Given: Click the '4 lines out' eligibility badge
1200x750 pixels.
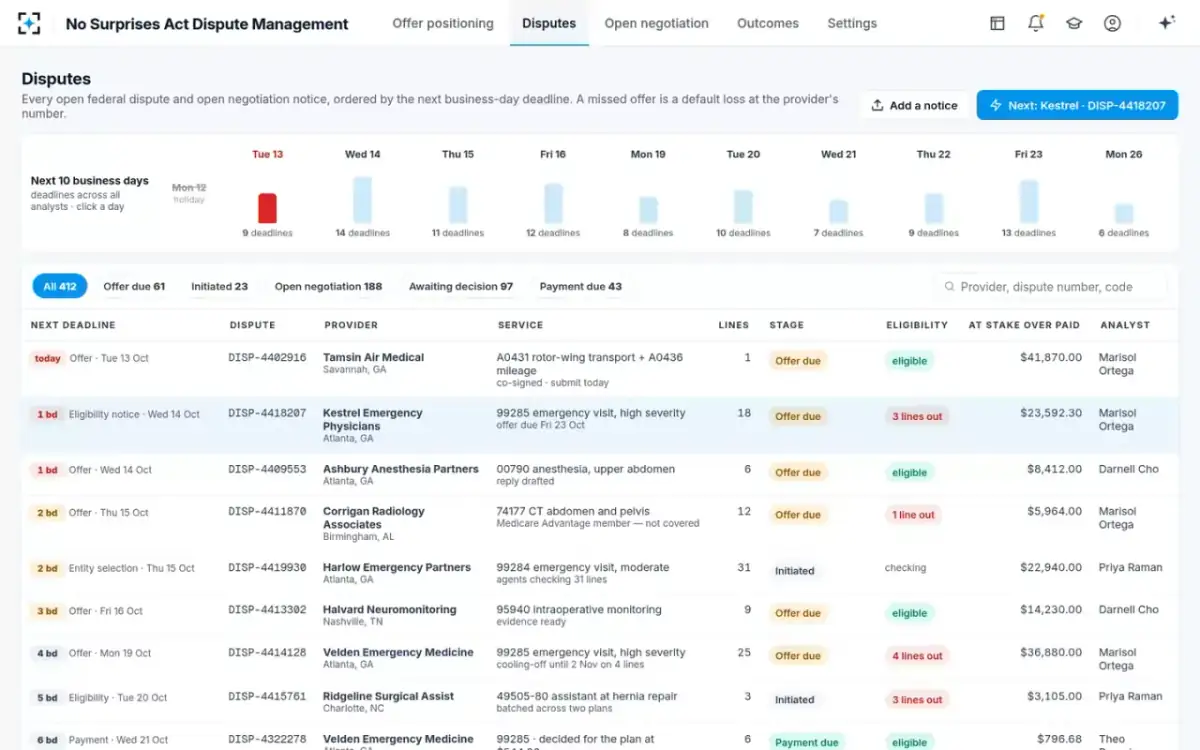Looking at the screenshot, I should click(917, 656).
